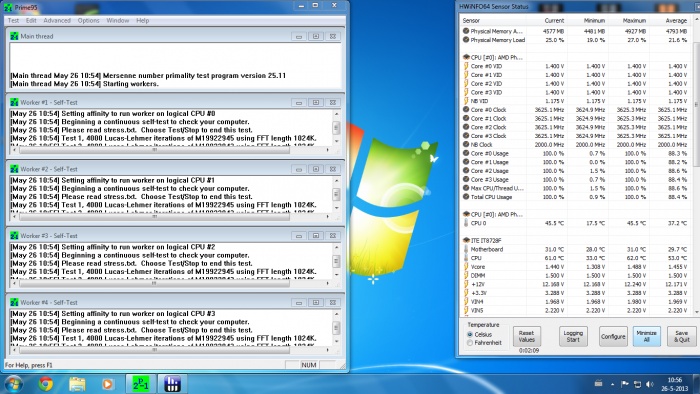The width and height of the screenshot is (700, 394).
Task: Click the Maximum column header
Action: click(x=634, y=21)
